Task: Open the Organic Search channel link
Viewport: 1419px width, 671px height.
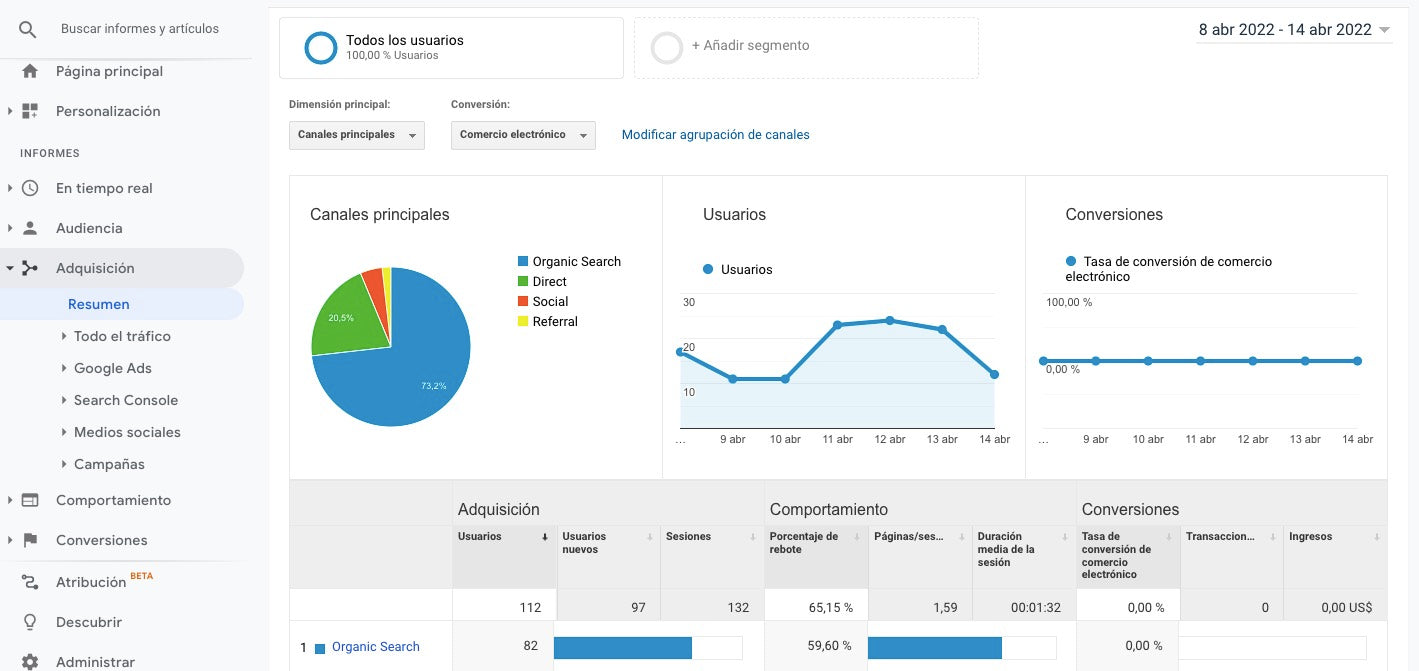Action: pos(375,647)
